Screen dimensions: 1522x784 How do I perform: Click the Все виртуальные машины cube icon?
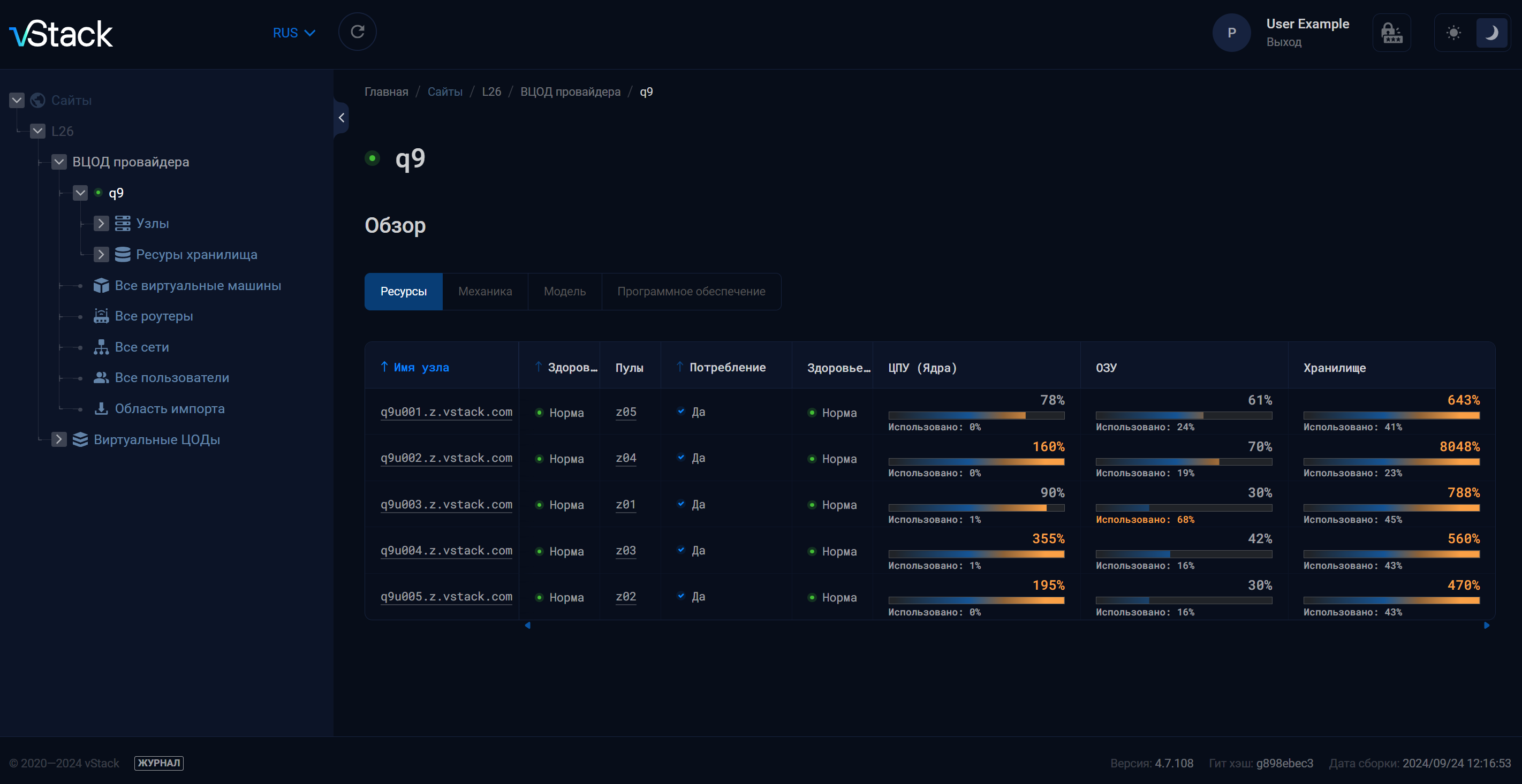pyautogui.click(x=101, y=285)
